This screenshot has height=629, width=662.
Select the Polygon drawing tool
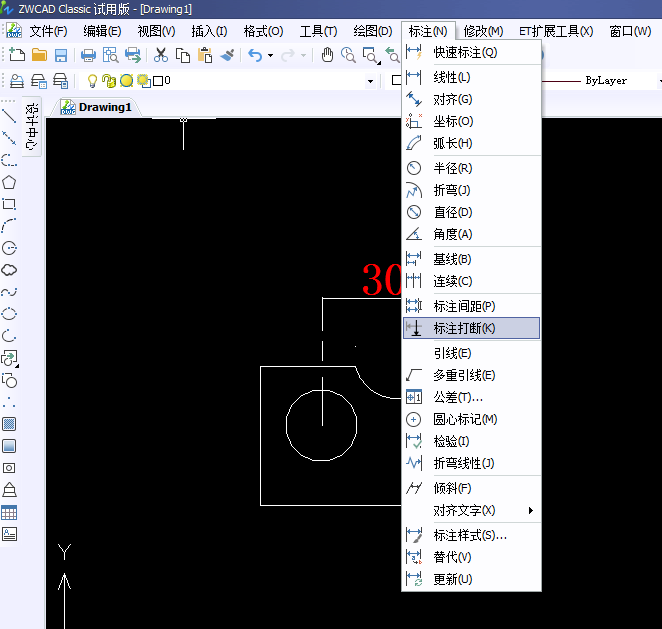tap(9, 182)
